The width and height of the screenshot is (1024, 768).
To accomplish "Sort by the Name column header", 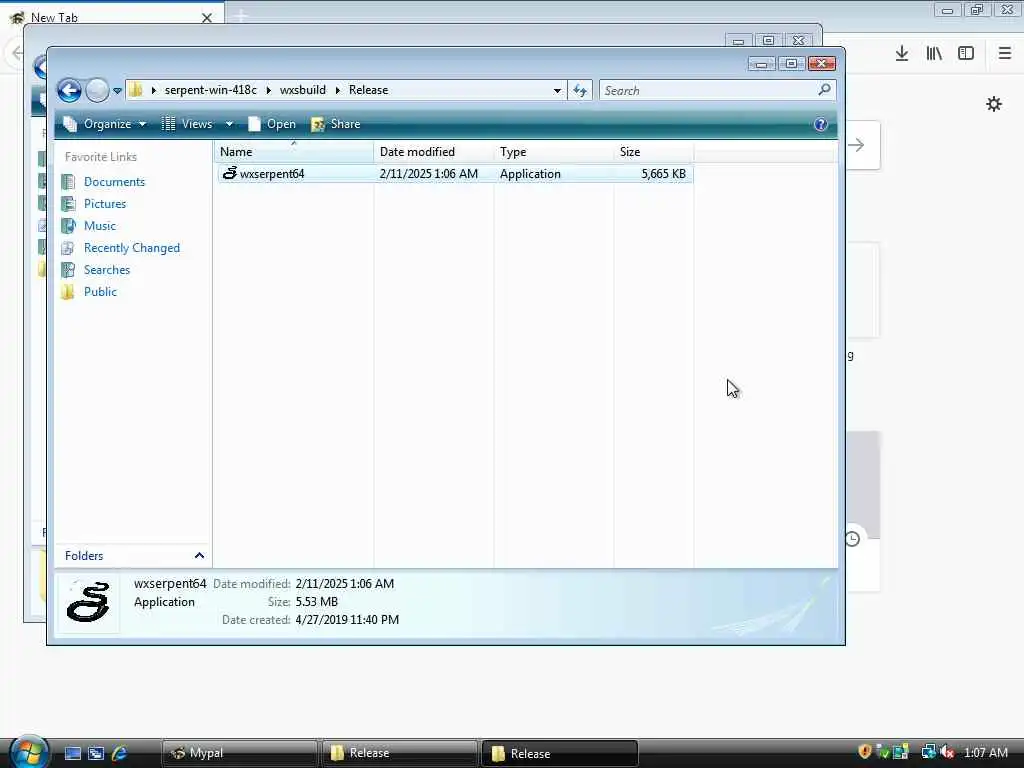I will coord(293,152).
